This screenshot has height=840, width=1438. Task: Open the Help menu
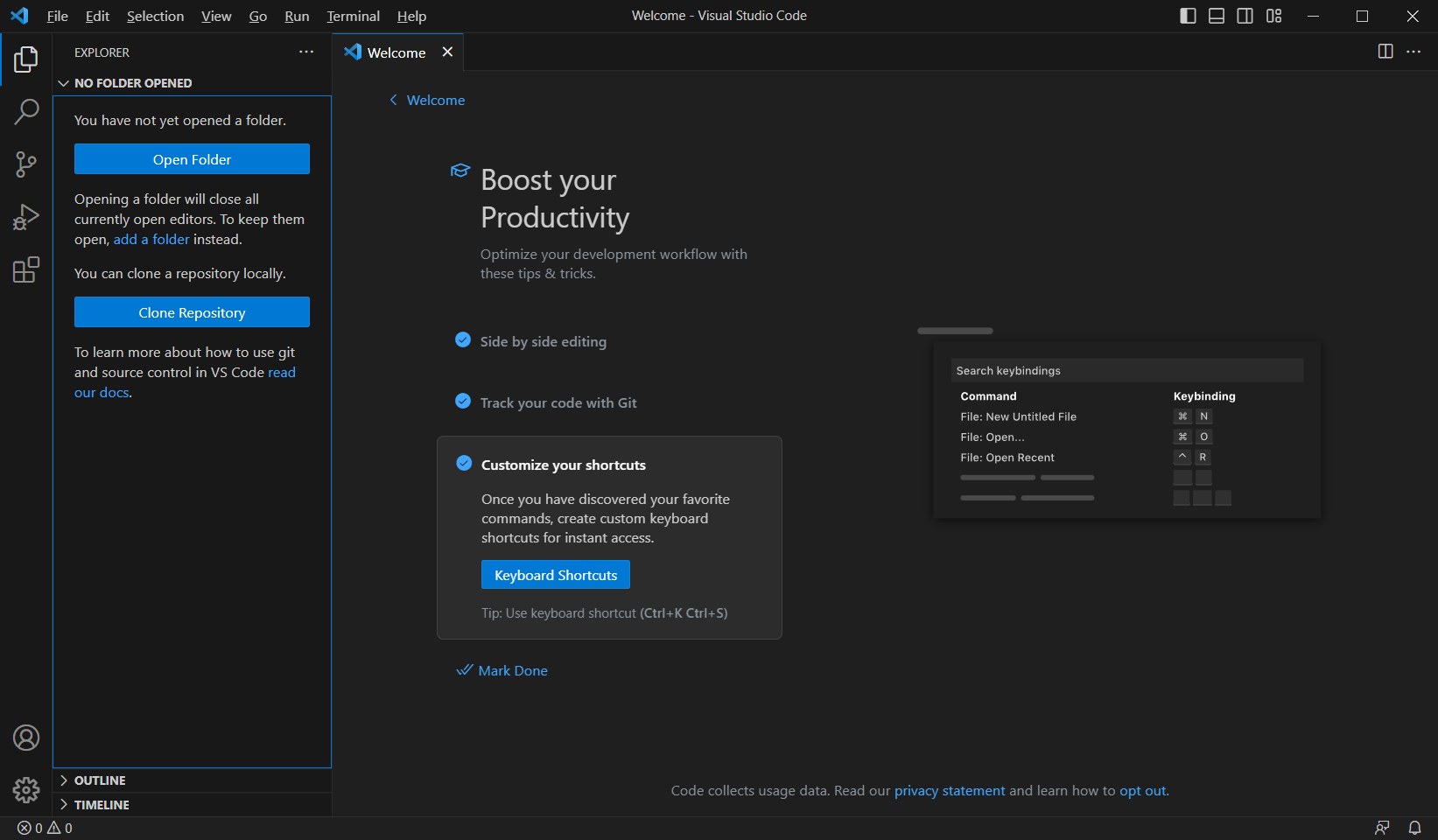[411, 16]
